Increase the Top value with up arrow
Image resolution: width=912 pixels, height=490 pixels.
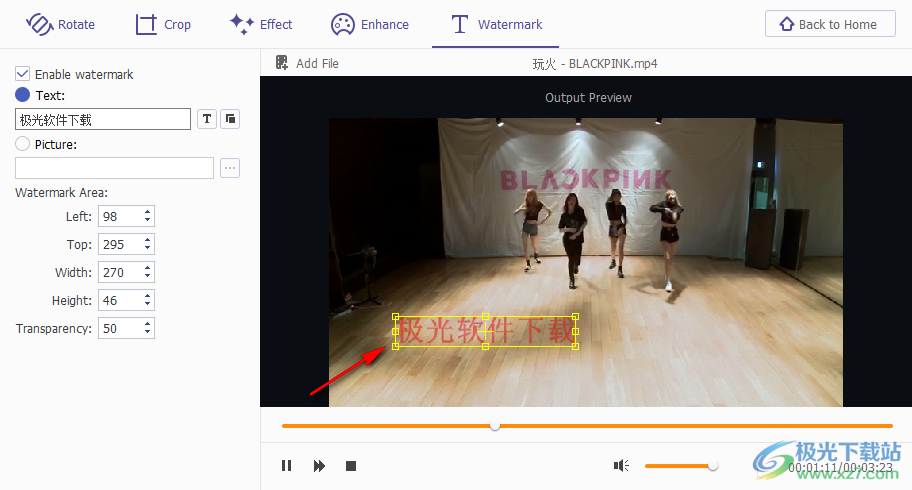pos(148,240)
